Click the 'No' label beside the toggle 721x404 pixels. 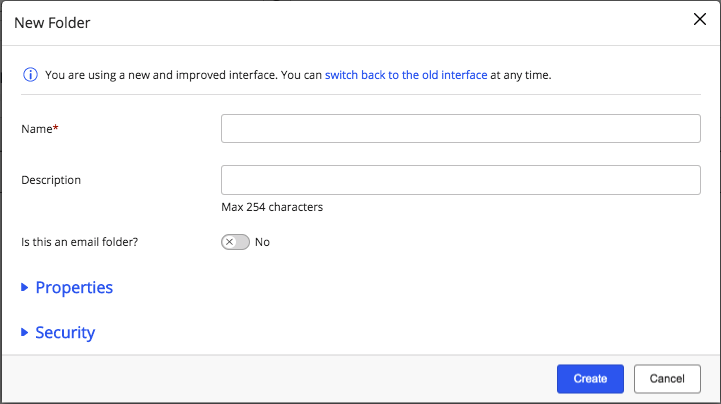263,242
